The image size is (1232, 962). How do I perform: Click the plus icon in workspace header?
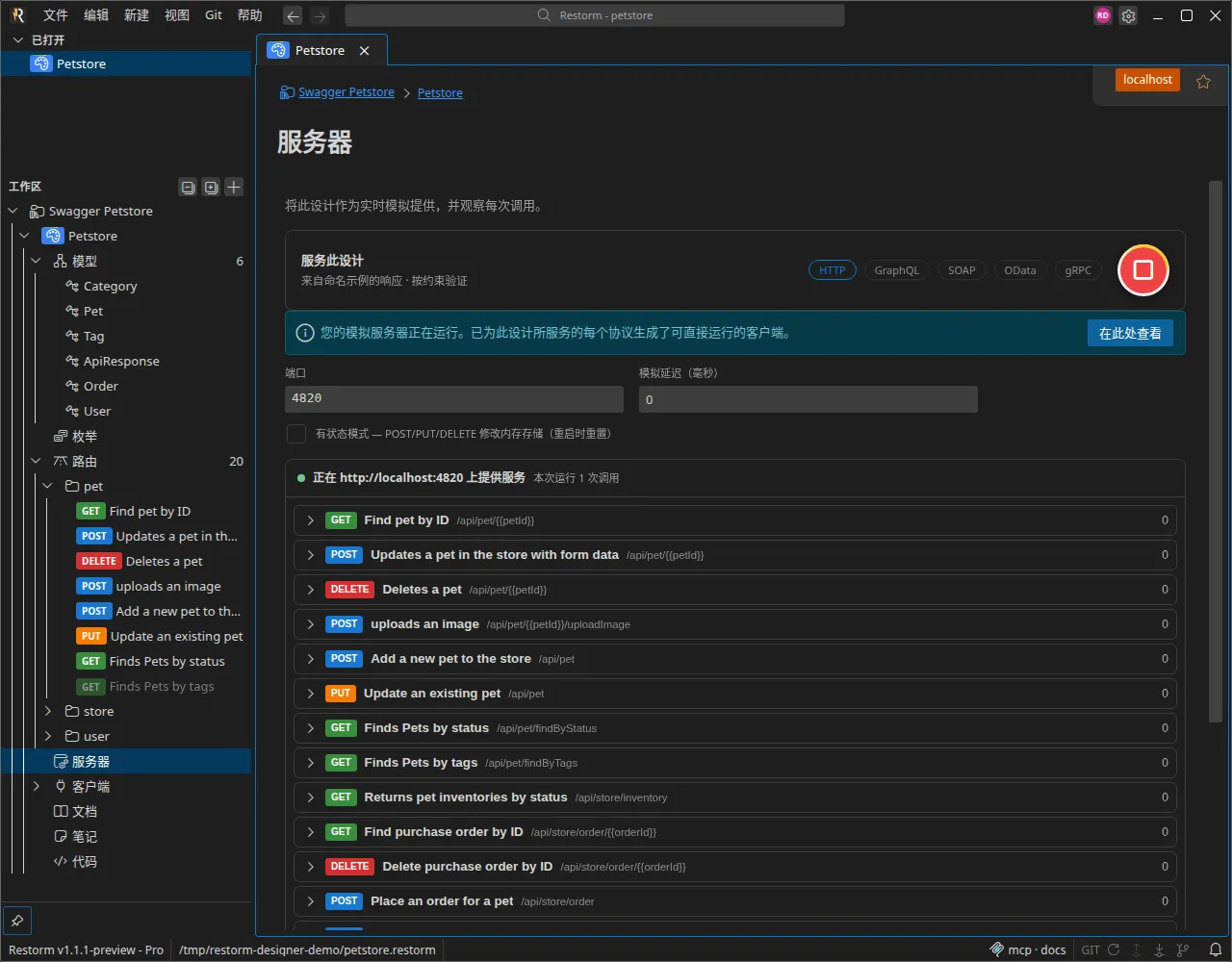(234, 187)
